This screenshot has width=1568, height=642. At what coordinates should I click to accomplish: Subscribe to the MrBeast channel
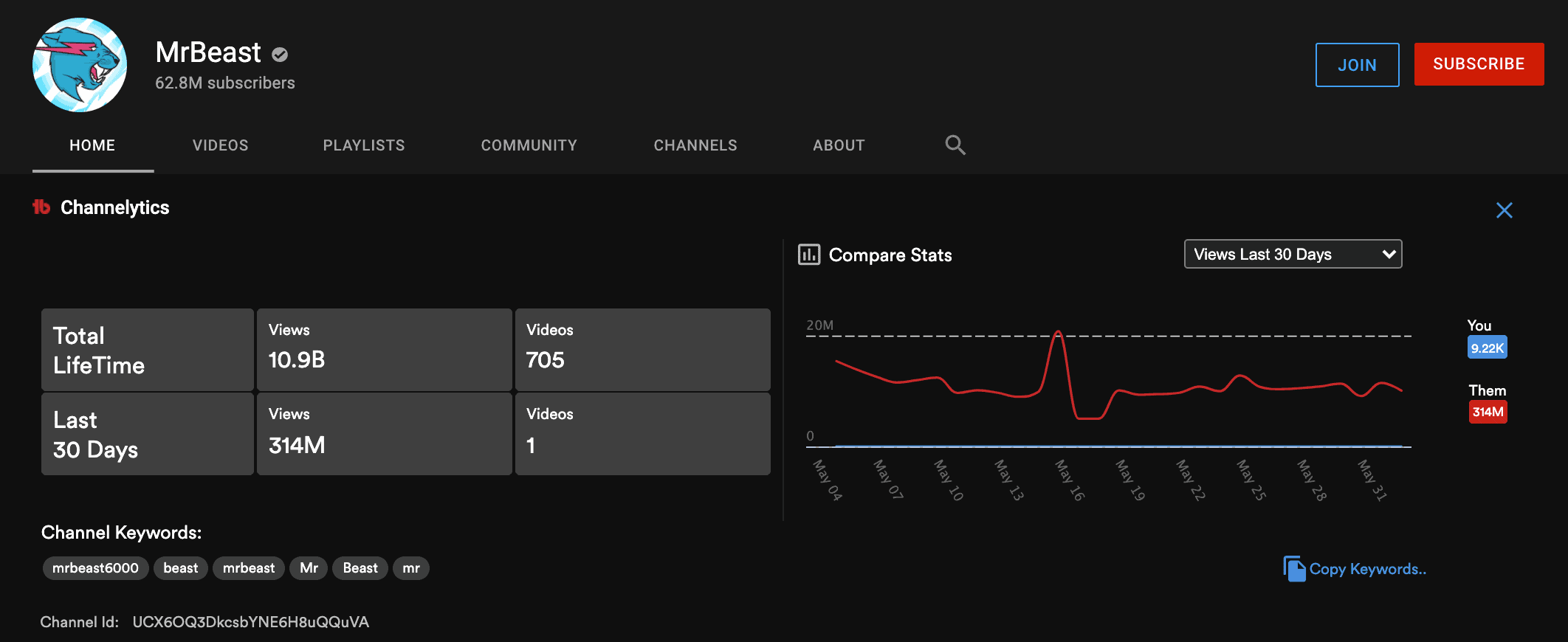pyautogui.click(x=1479, y=64)
